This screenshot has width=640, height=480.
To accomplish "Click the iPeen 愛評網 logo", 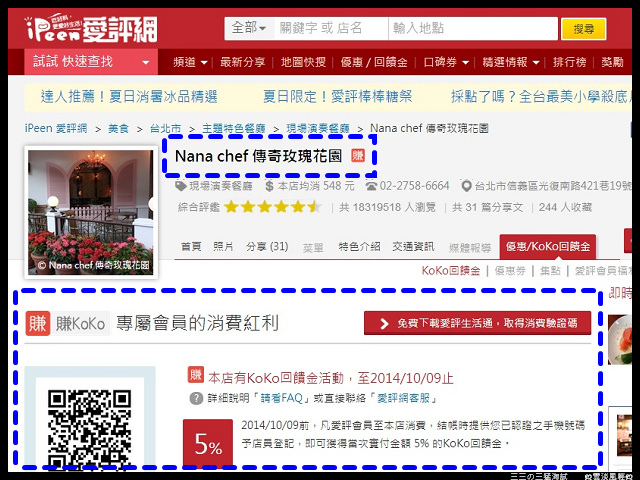I will (x=91, y=29).
